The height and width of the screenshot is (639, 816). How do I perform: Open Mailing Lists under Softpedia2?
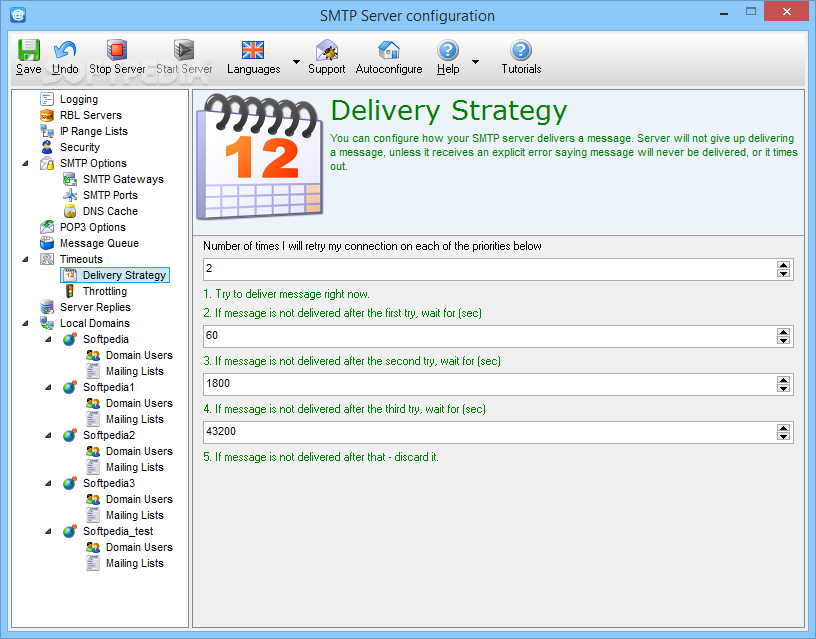[x=135, y=467]
